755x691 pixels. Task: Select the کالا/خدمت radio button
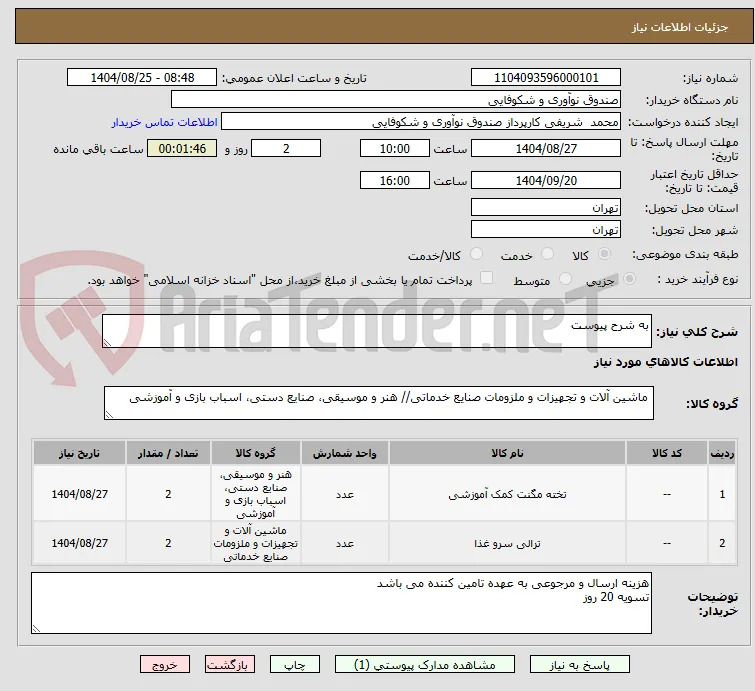point(476,254)
